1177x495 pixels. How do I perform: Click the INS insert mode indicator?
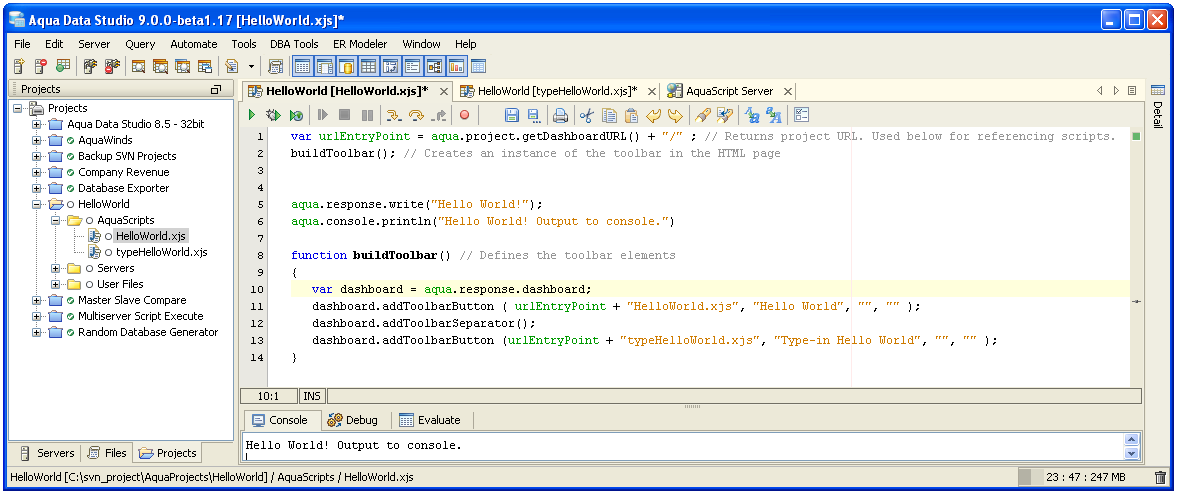click(312, 396)
